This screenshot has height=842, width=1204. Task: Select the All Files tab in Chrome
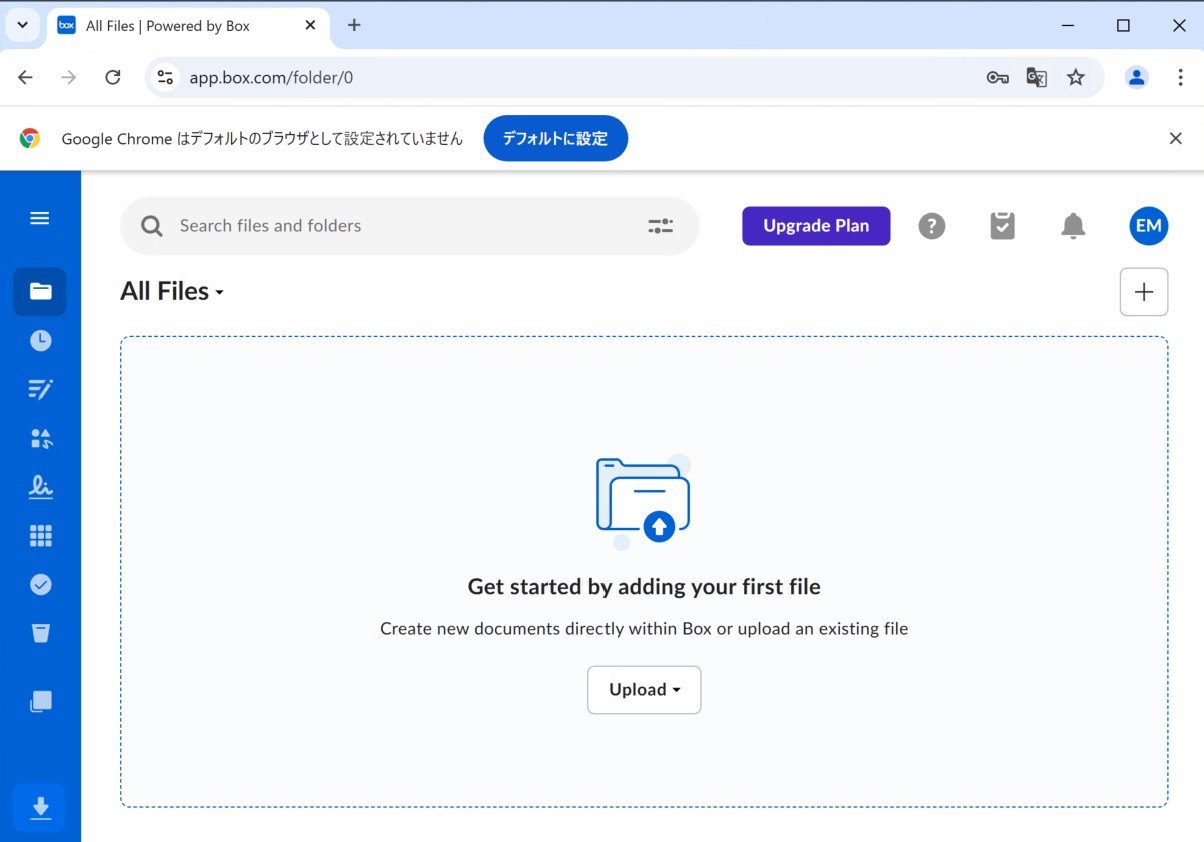(168, 26)
